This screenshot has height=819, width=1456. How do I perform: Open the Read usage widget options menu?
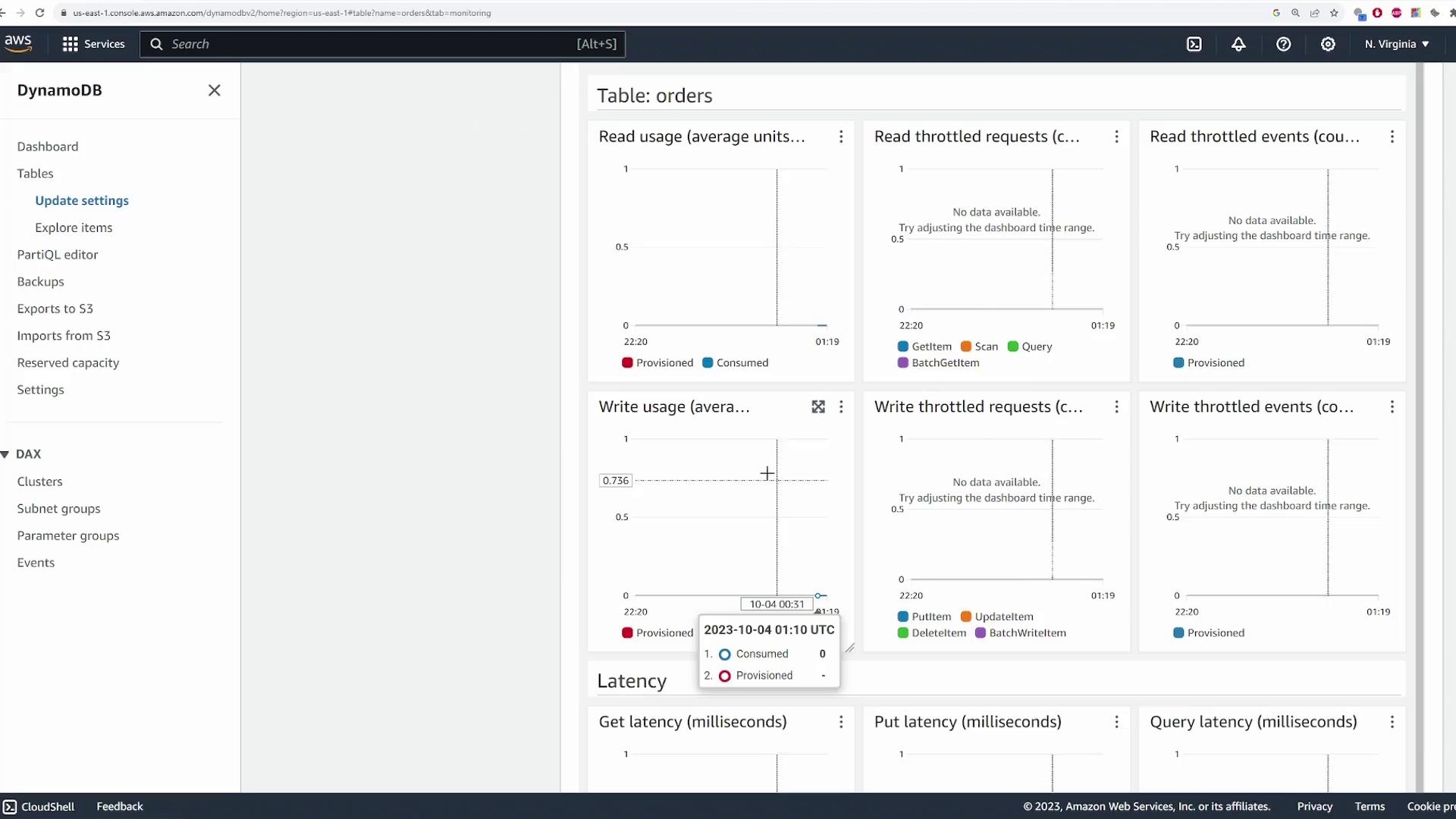tap(841, 136)
